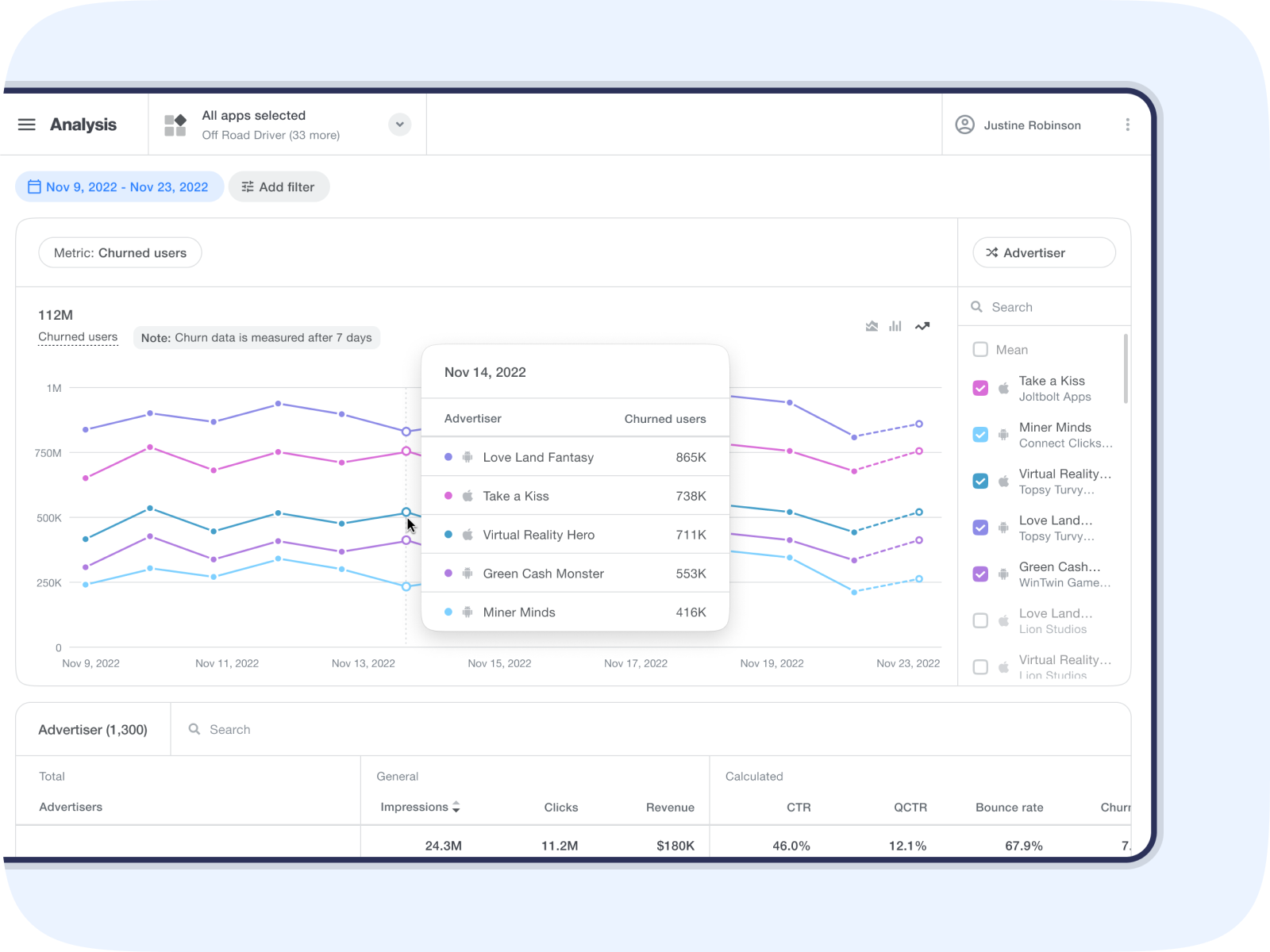Click Justine Robinson profile avatar
1270x952 pixels.
coord(964,125)
